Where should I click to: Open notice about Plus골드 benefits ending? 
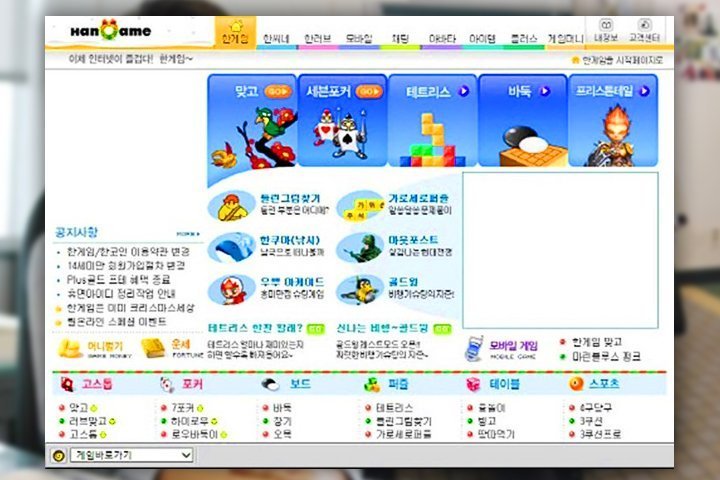pyautogui.click(x=118, y=280)
